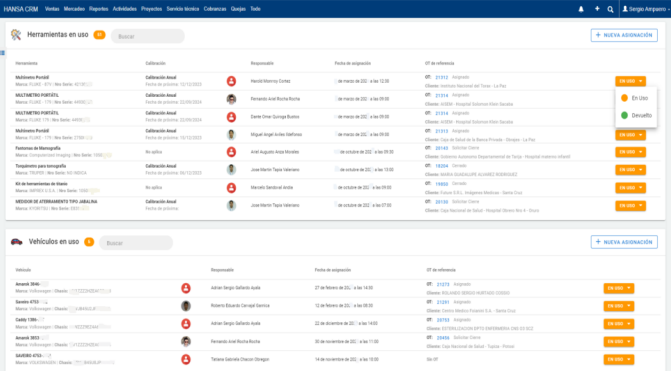The image size is (671, 371).
Task: Open OT link 20143
Action: [x=441, y=148]
